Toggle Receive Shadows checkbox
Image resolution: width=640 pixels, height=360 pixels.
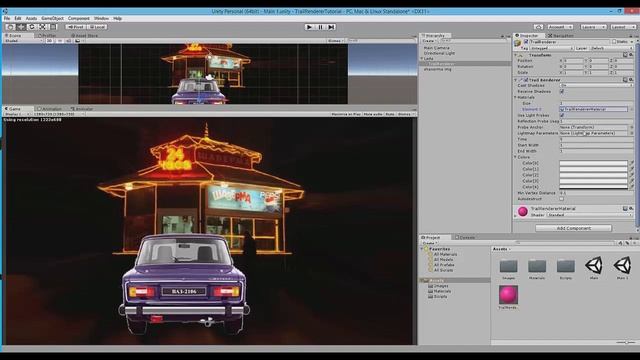pyautogui.click(x=562, y=91)
